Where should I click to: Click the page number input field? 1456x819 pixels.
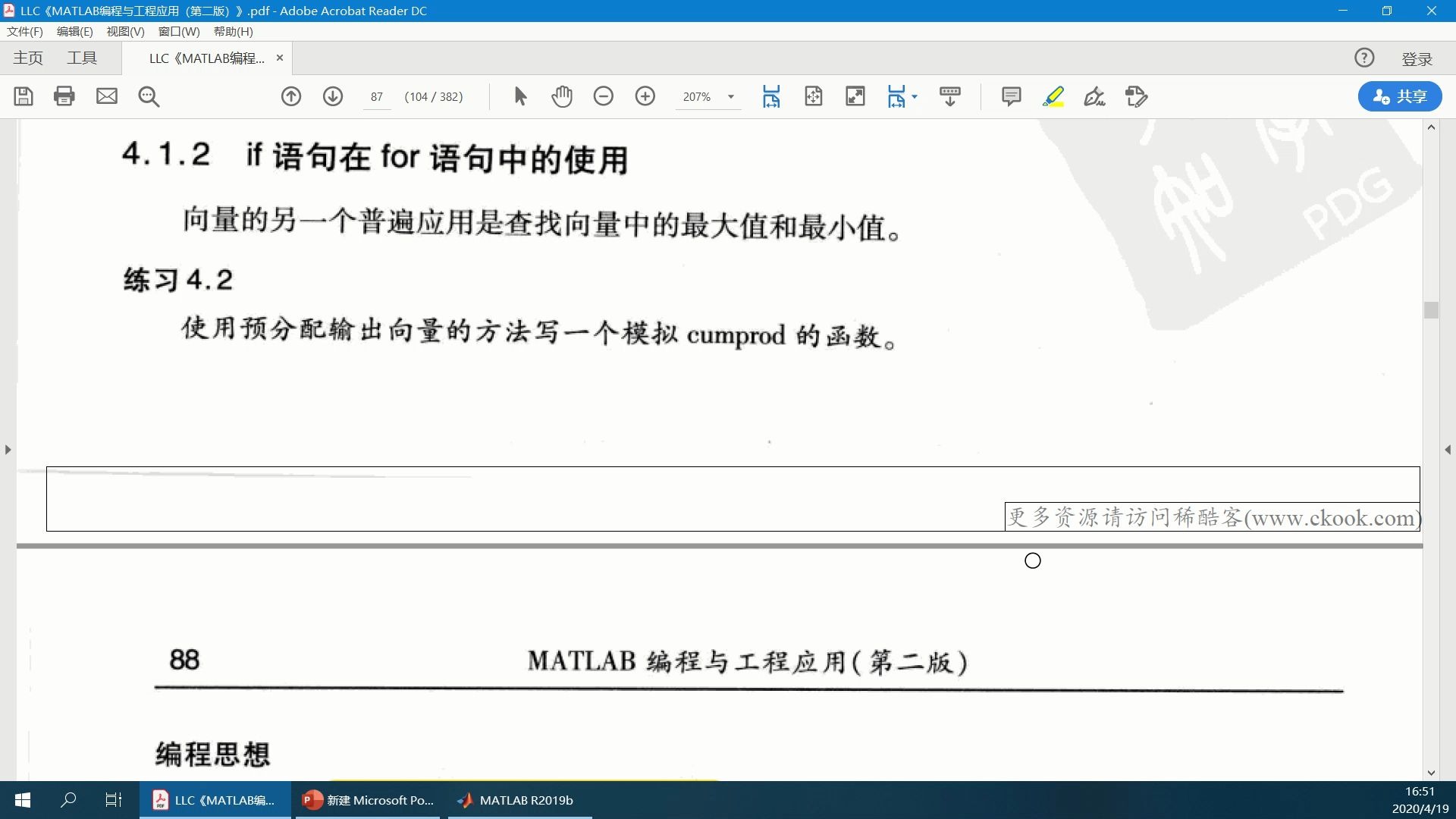coord(377,97)
